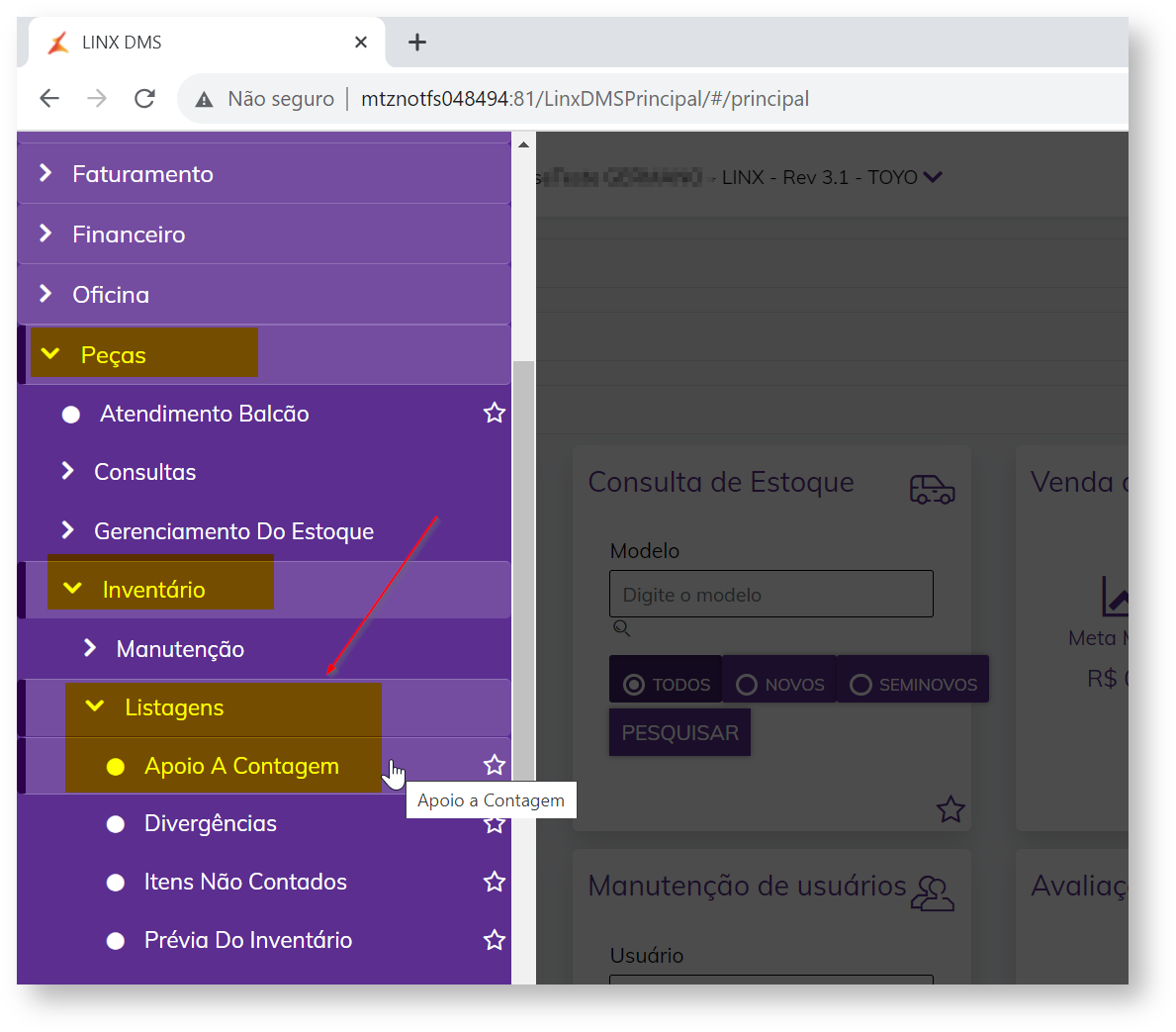Click the Digite o modelo input field
Screen dimensions: 1176x1032
coord(771,595)
